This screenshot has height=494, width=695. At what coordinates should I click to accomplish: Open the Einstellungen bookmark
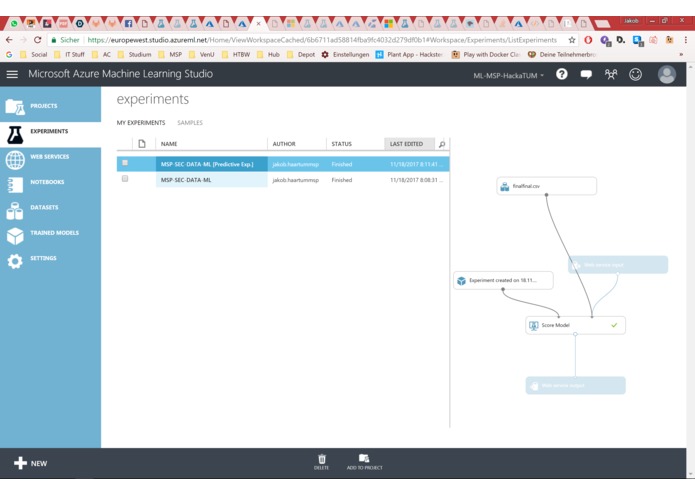click(x=345, y=54)
